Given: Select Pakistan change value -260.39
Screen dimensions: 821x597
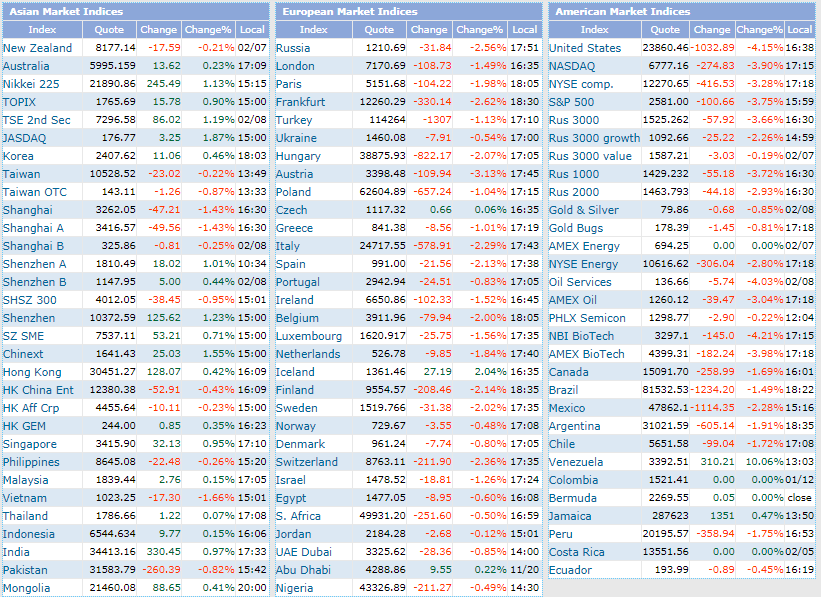Looking at the screenshot, I should pyautogui.click(x=163, y=570).
